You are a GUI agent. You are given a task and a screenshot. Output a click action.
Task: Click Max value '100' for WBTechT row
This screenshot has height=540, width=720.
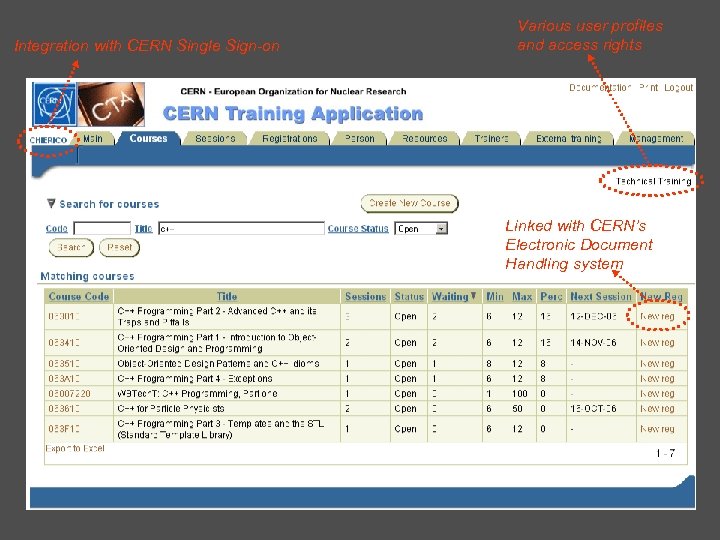[520, 394]
